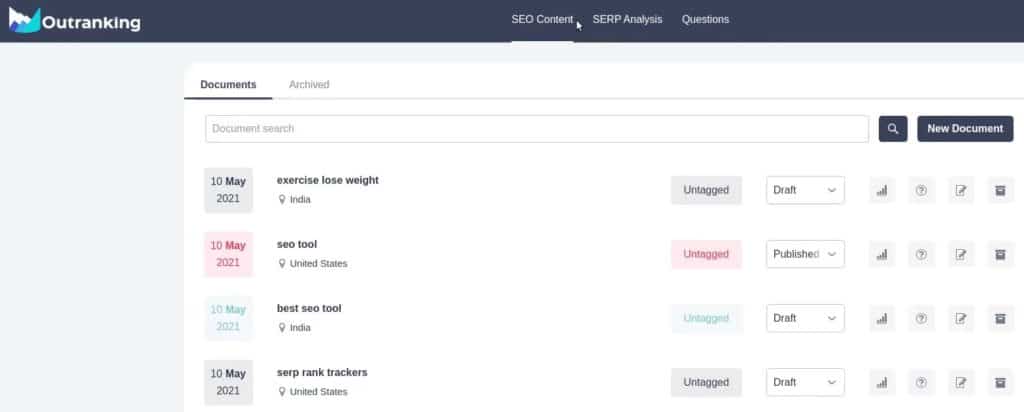The width and height of the screenshot is (1024, 412).
Task: Click the New Document button
Action: click(964, 129)
